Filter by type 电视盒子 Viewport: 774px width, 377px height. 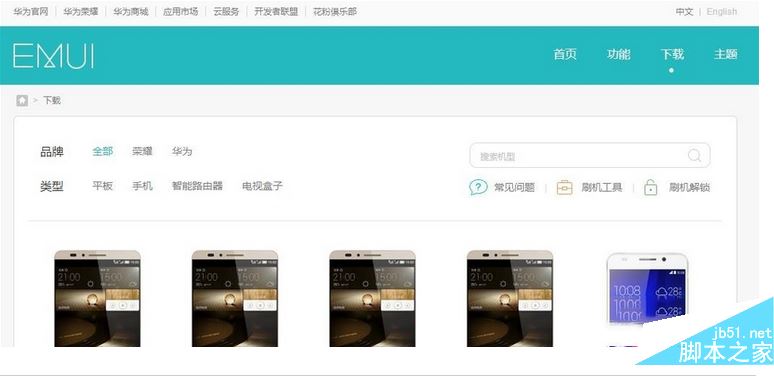tap(262, 186)
